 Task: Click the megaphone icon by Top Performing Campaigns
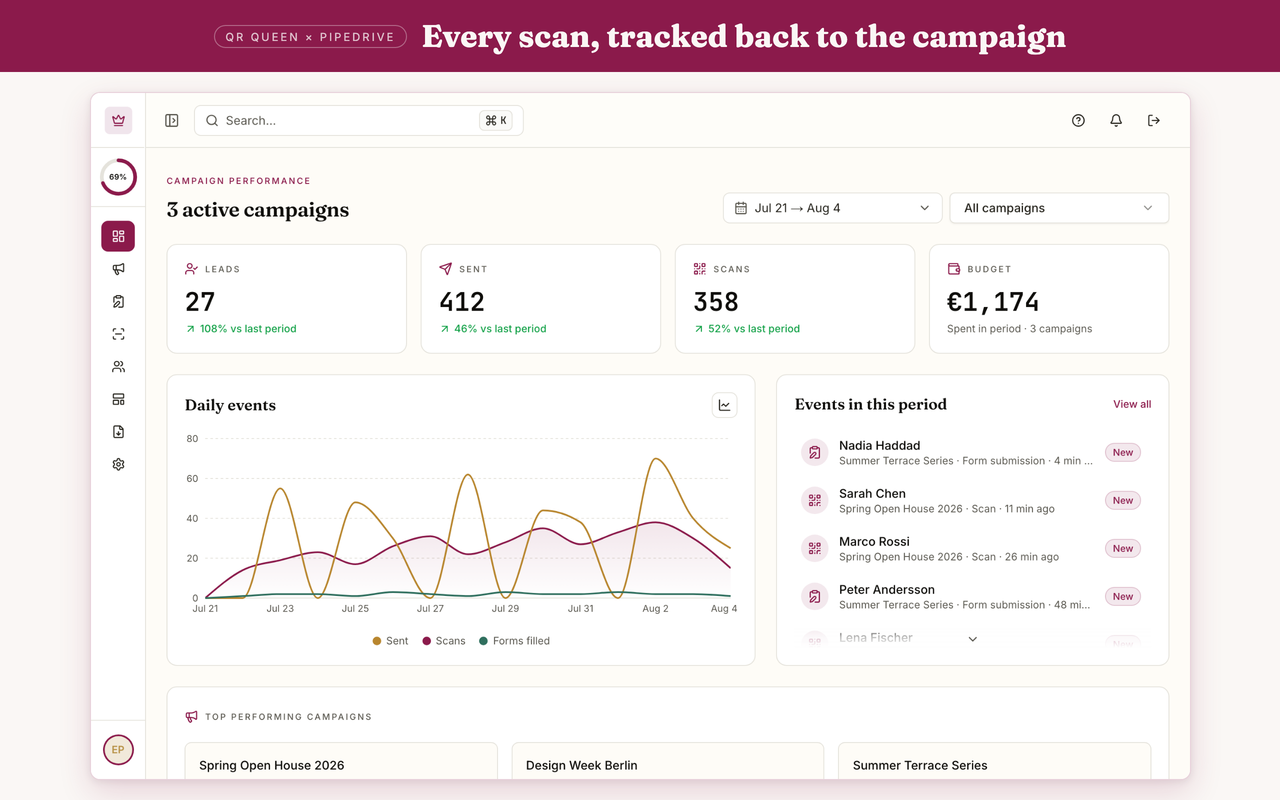pos(191,717)
